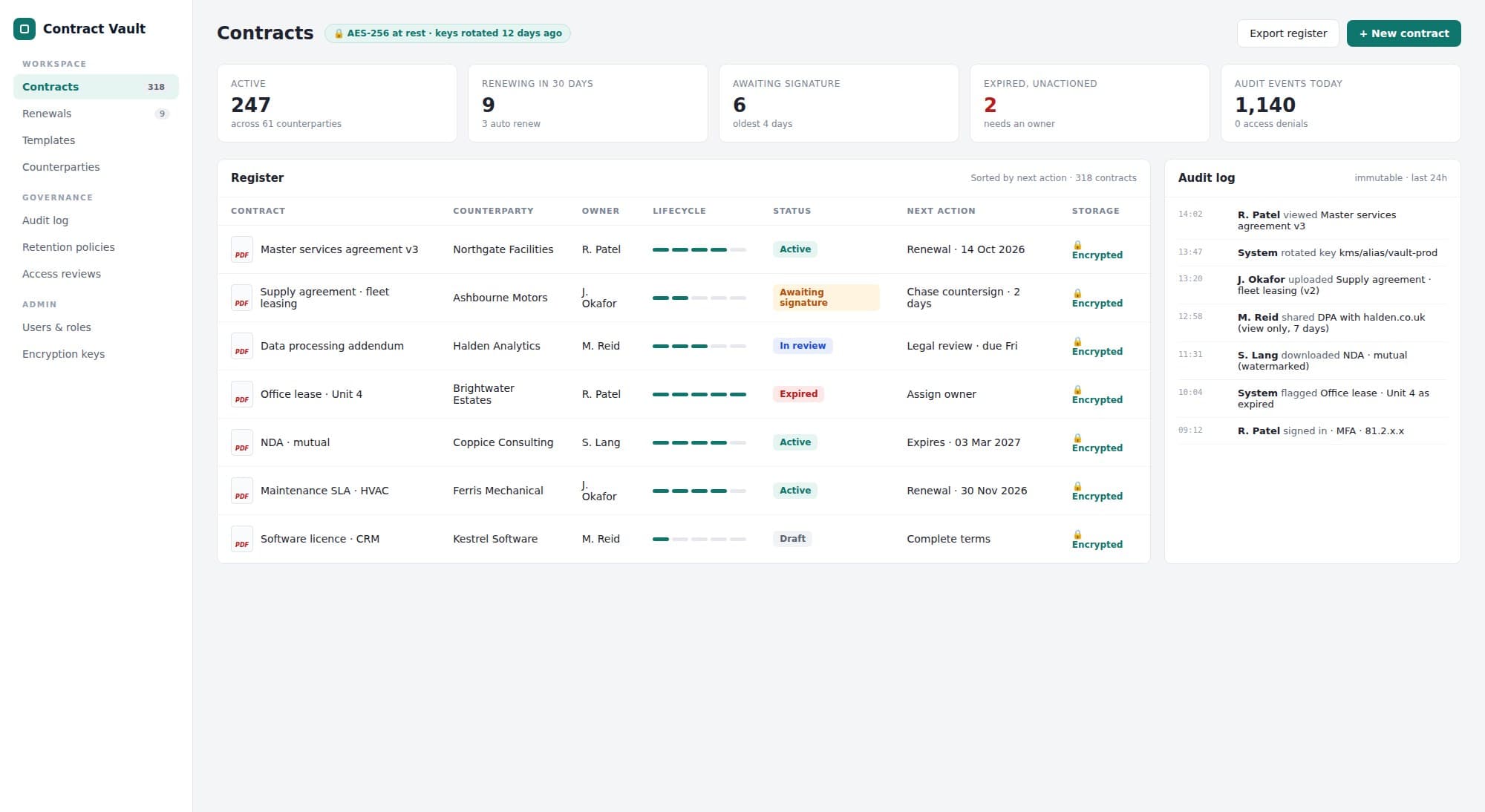Click the lock icon in Coppice Consulting row
Viewport: 1485px width, 812px height.
tap(1077, 438)
